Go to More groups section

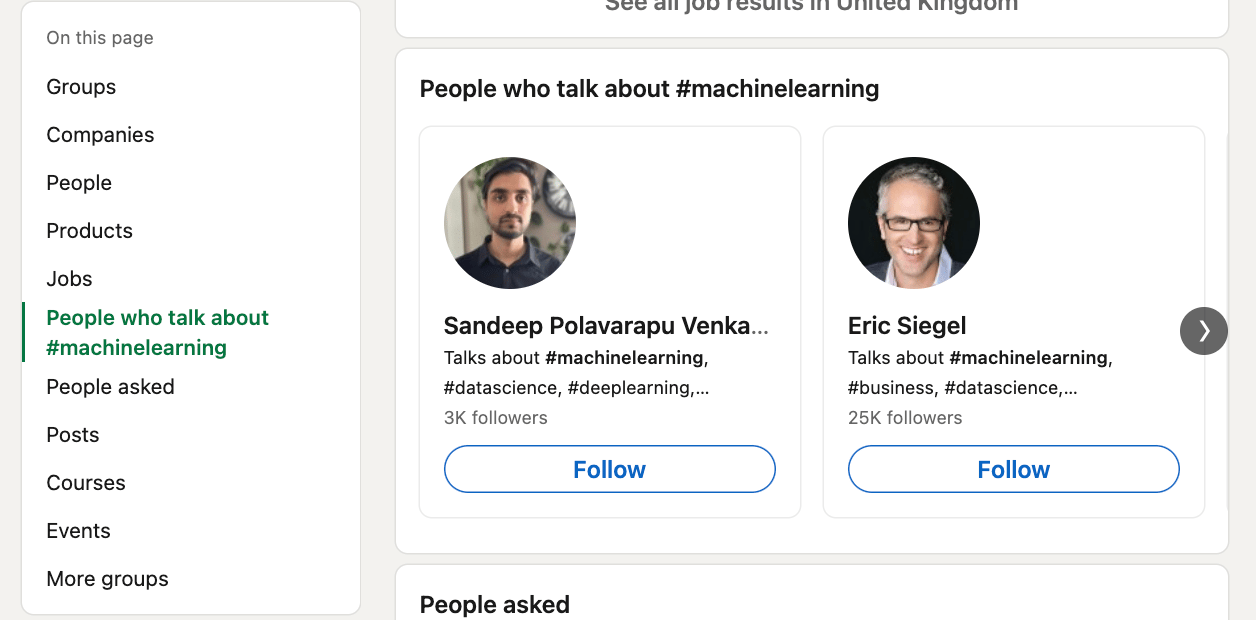point(107,579)
